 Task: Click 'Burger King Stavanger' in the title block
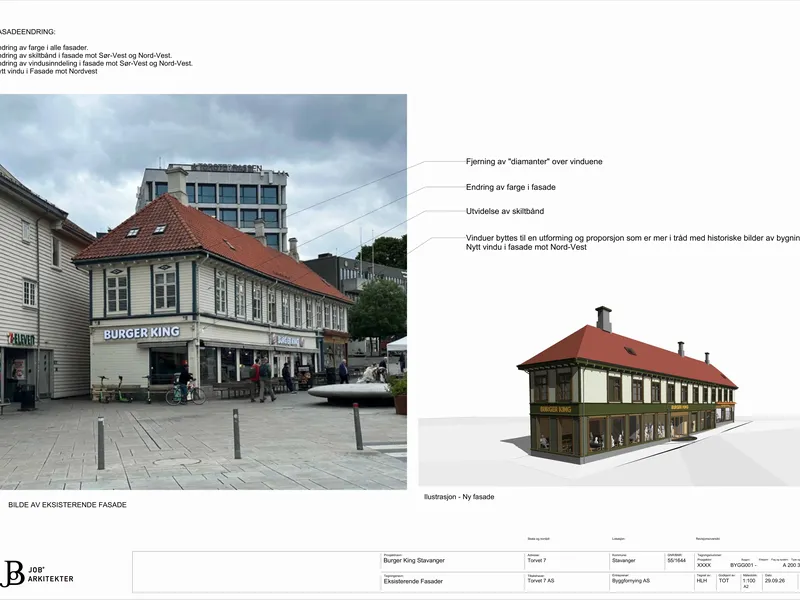(414, 560)
